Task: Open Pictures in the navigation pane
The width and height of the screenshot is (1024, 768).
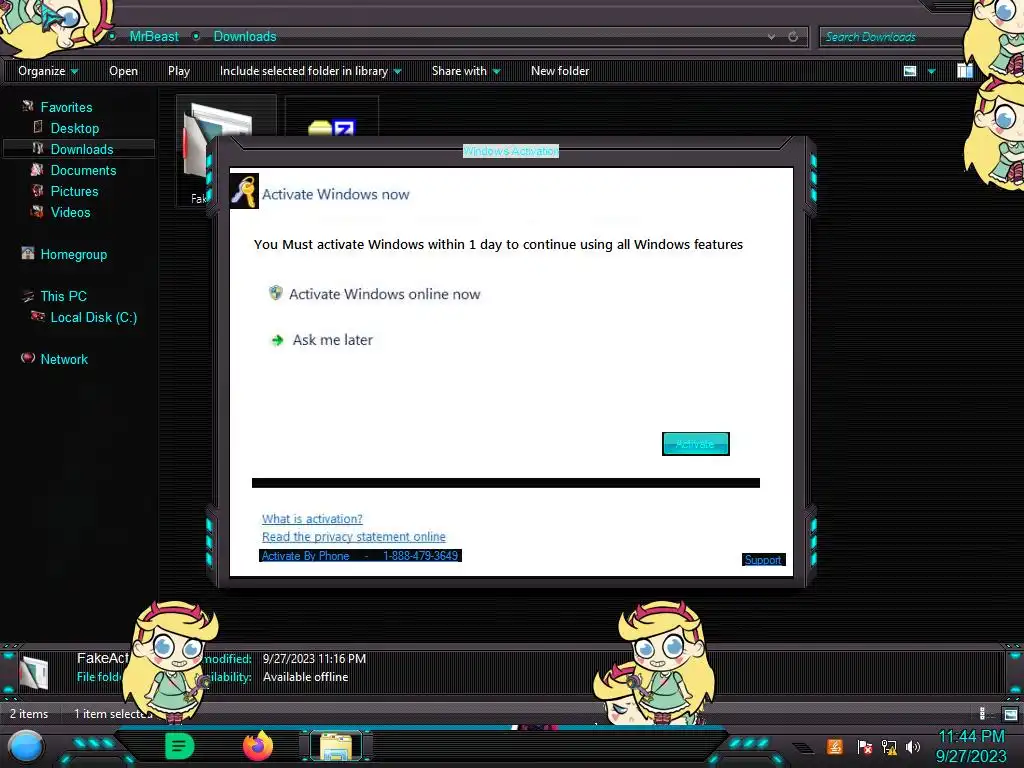Action: pyautogui.click(x=74, y=191)
